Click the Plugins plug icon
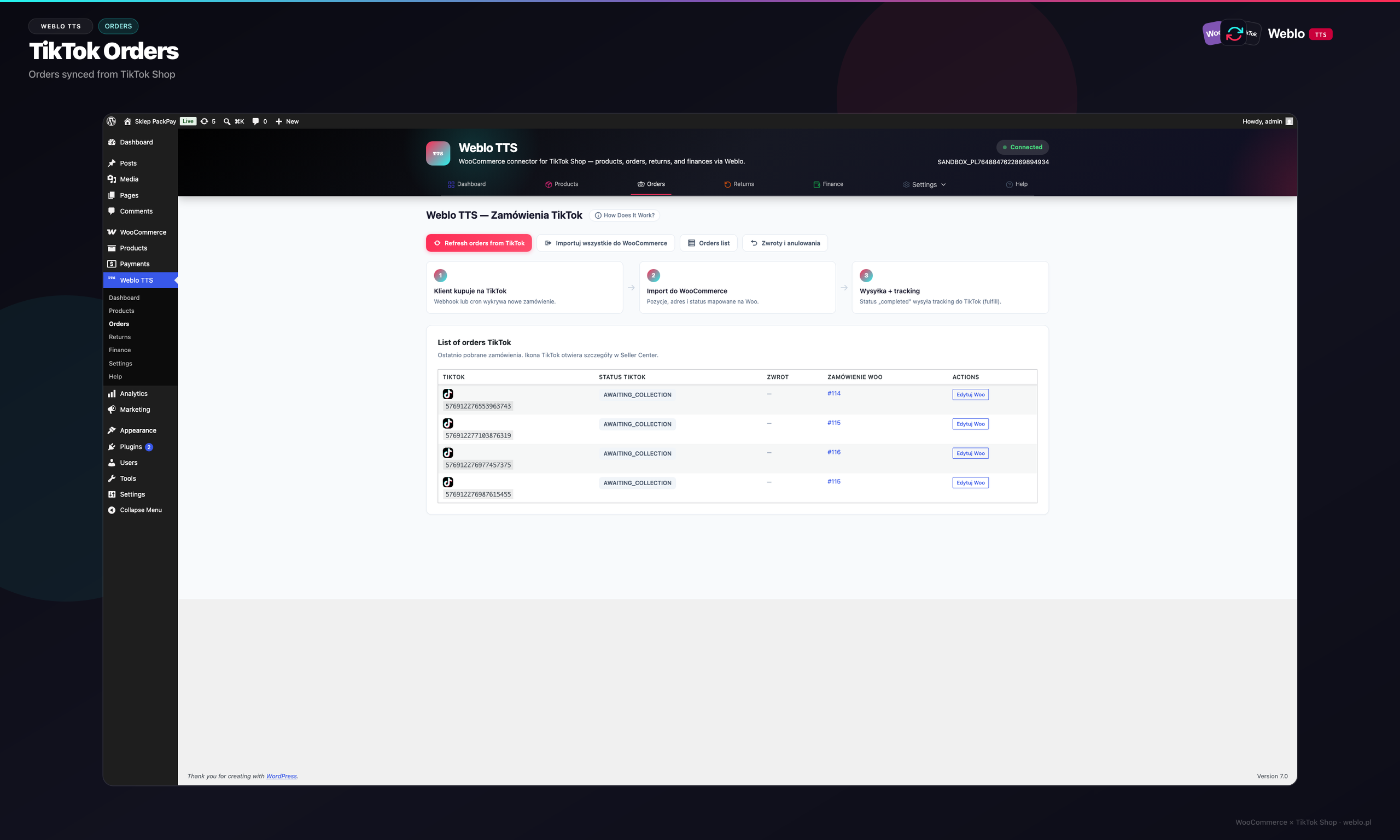The height and width of the screenshot is (840, 1400). click(x=112, y=447)
